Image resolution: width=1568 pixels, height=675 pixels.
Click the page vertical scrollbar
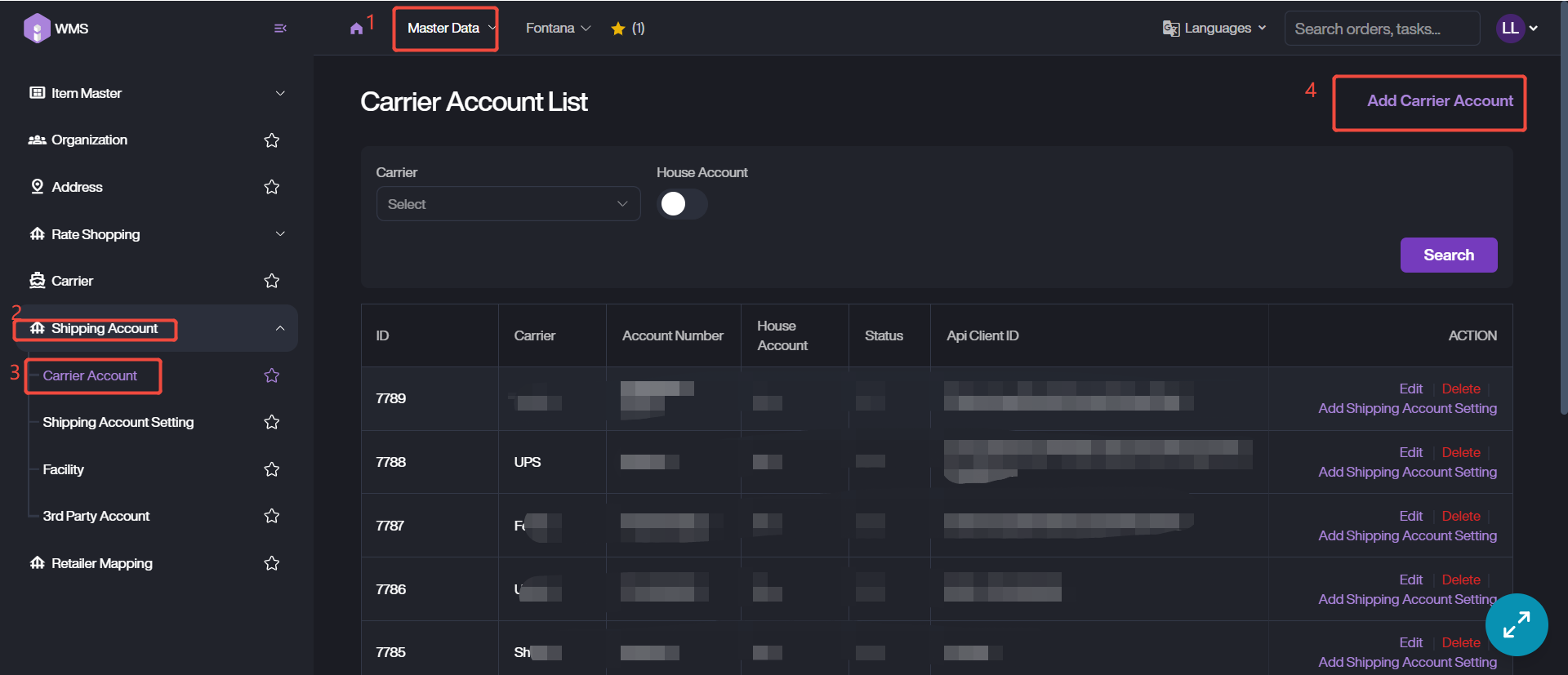1563,204
